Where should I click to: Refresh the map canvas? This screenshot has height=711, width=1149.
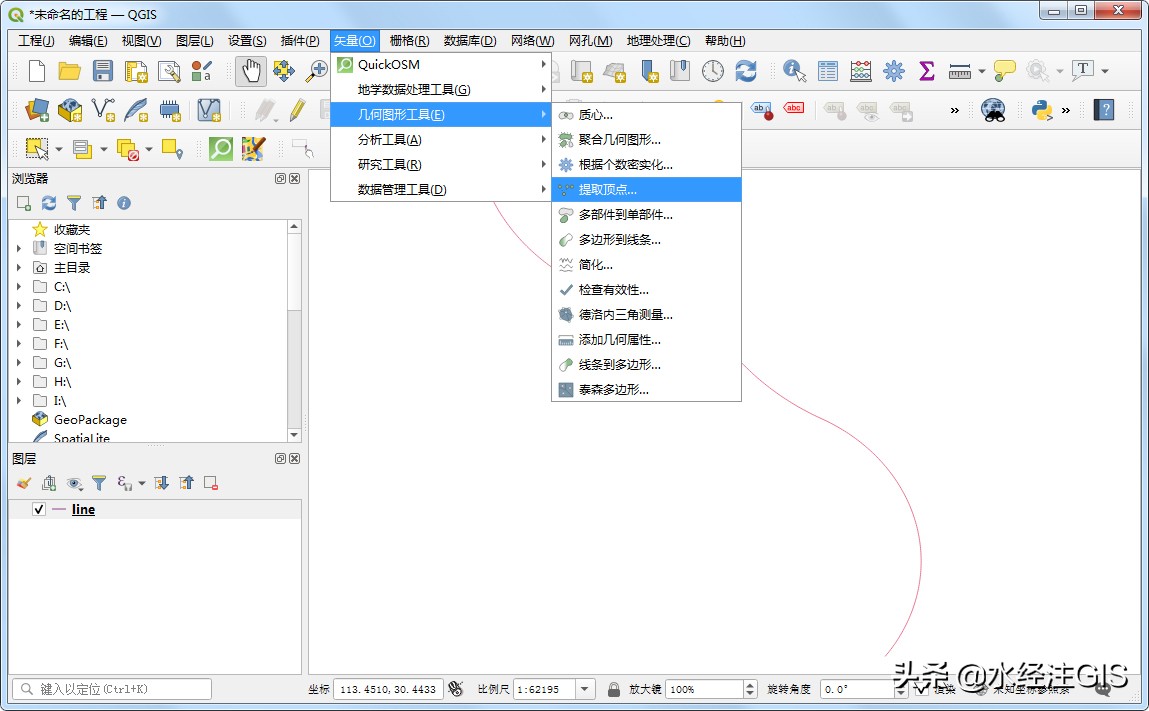pyautogui.click(x=746, y=71)
